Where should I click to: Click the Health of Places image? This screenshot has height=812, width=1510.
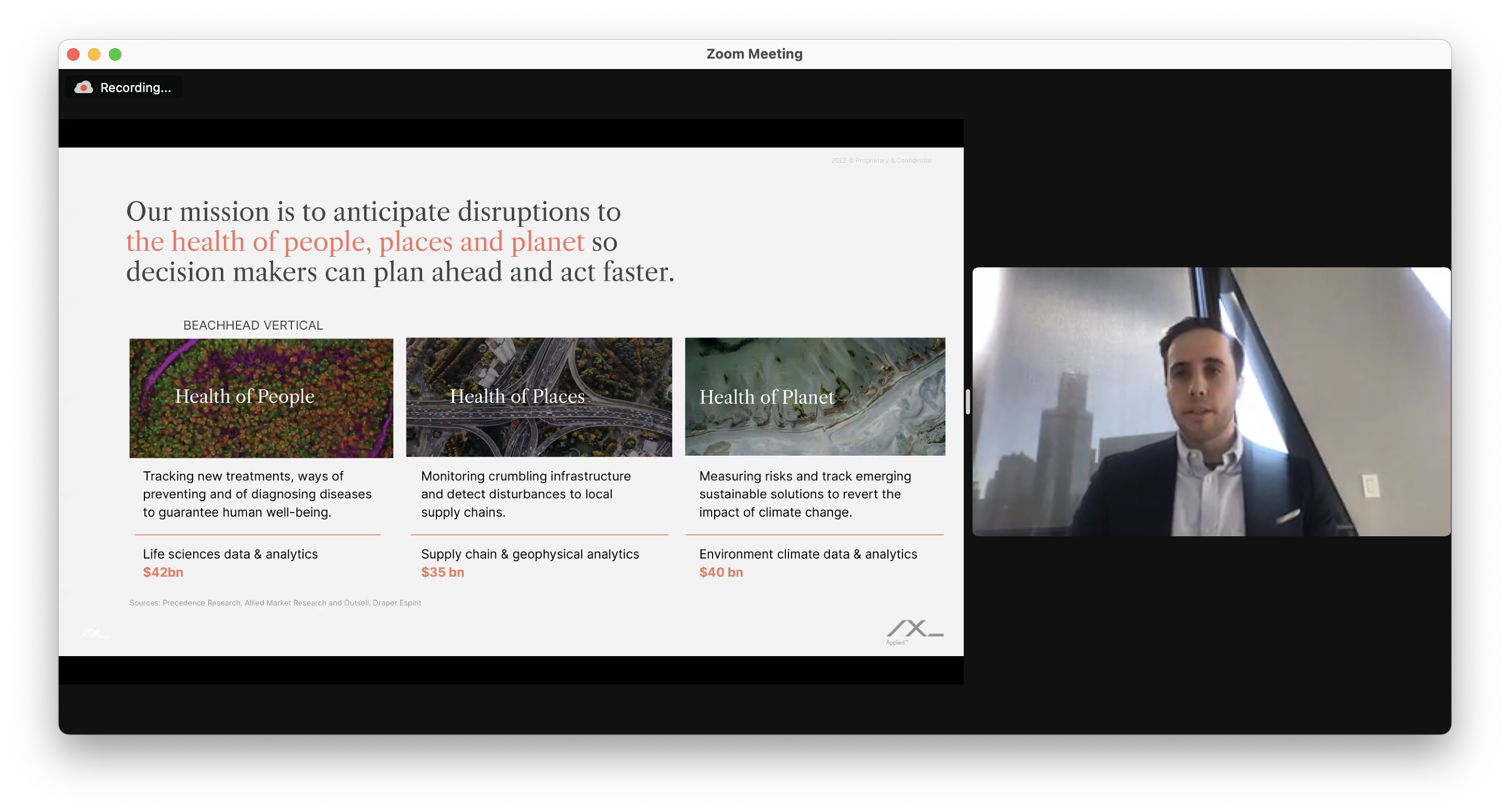click(x=539, y=397)
